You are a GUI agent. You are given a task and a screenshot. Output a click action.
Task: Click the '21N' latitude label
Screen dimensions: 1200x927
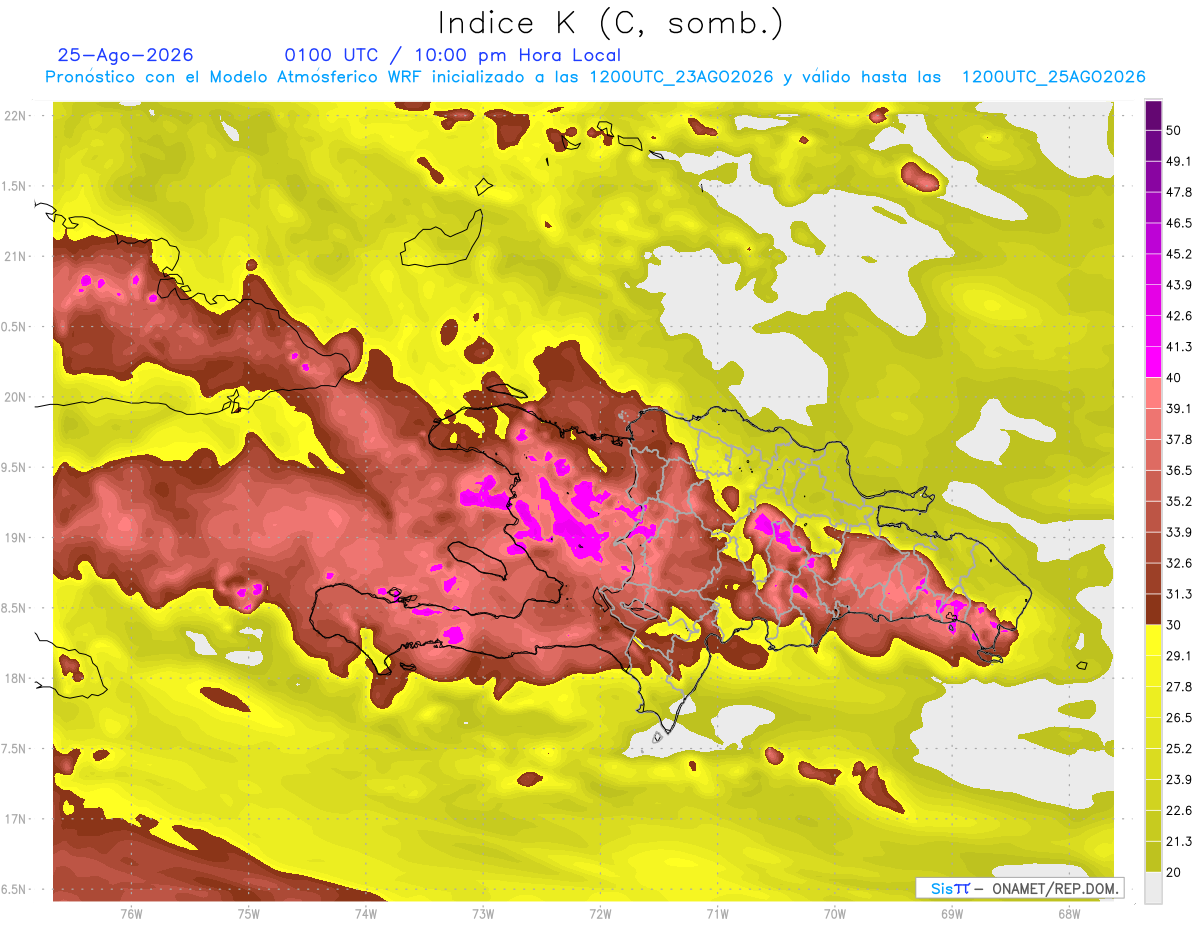coord(15,256)
